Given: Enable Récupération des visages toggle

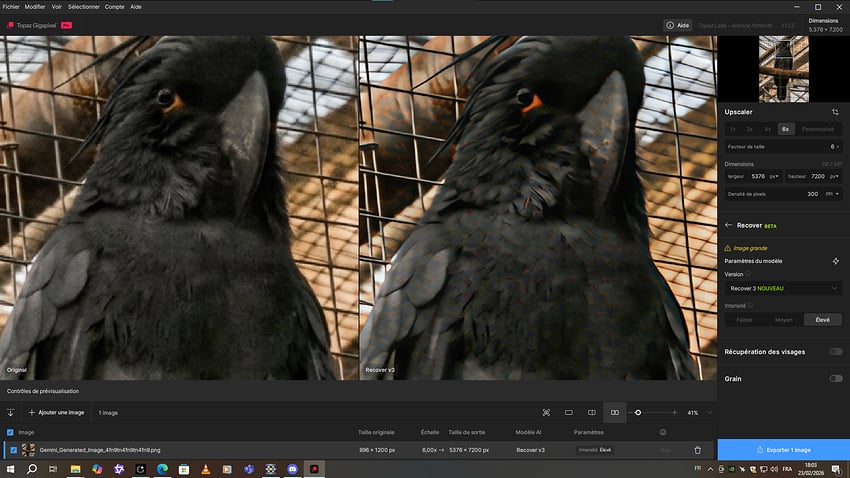Looking at the screenshot, I should coord(835,352).
